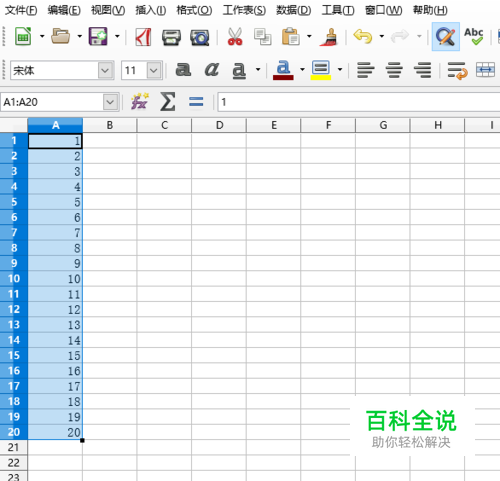
Task: Open the font color palette dropdown
Action: click(302, 70)
